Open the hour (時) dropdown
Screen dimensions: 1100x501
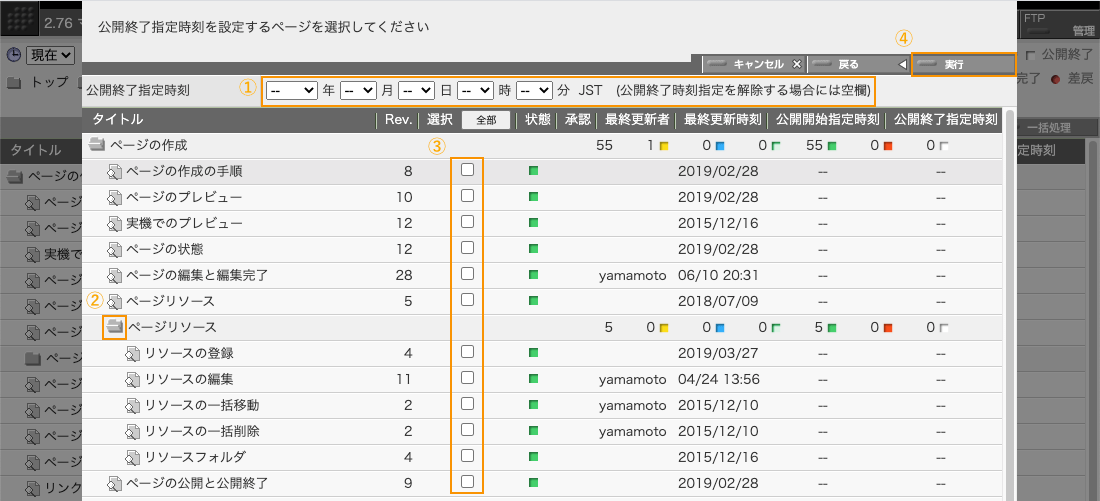[476, 91]
